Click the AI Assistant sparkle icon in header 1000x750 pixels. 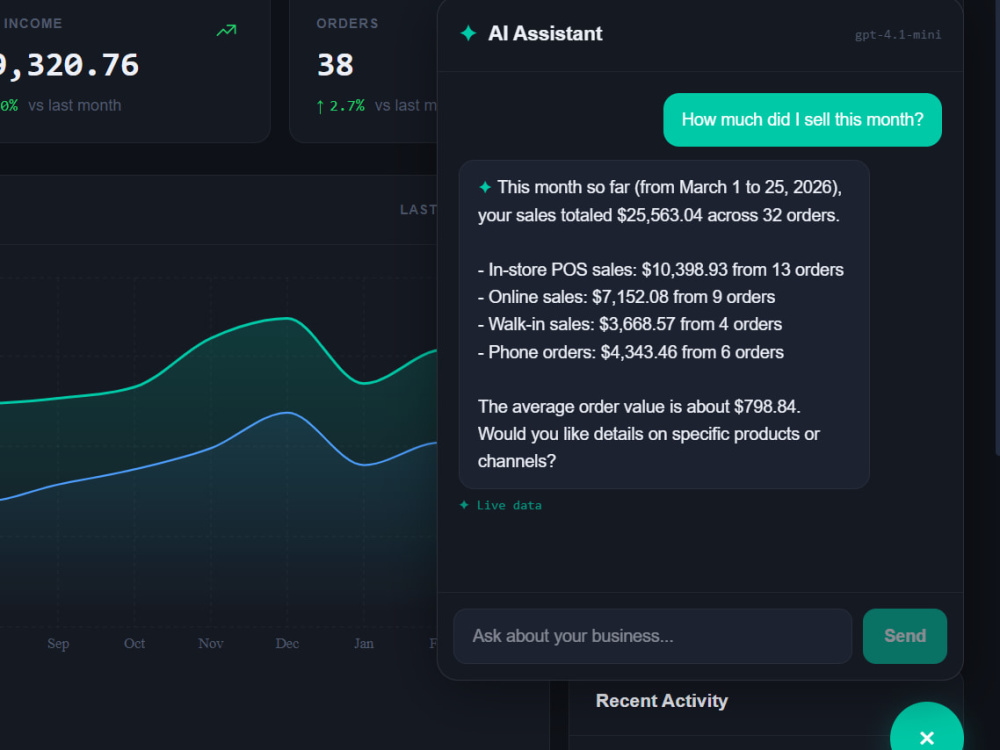pos(468,33)
